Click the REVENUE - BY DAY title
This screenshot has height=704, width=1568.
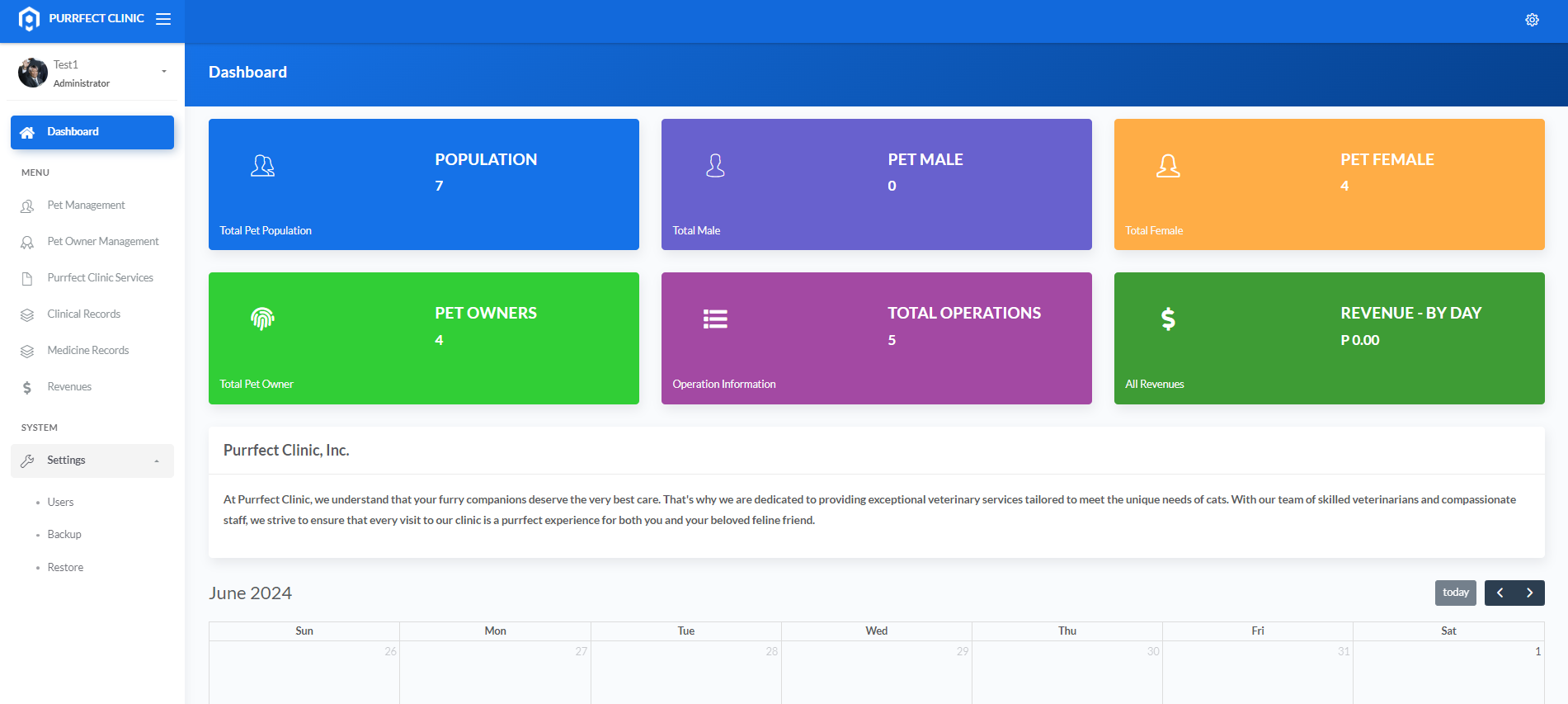coord(1411,313)
